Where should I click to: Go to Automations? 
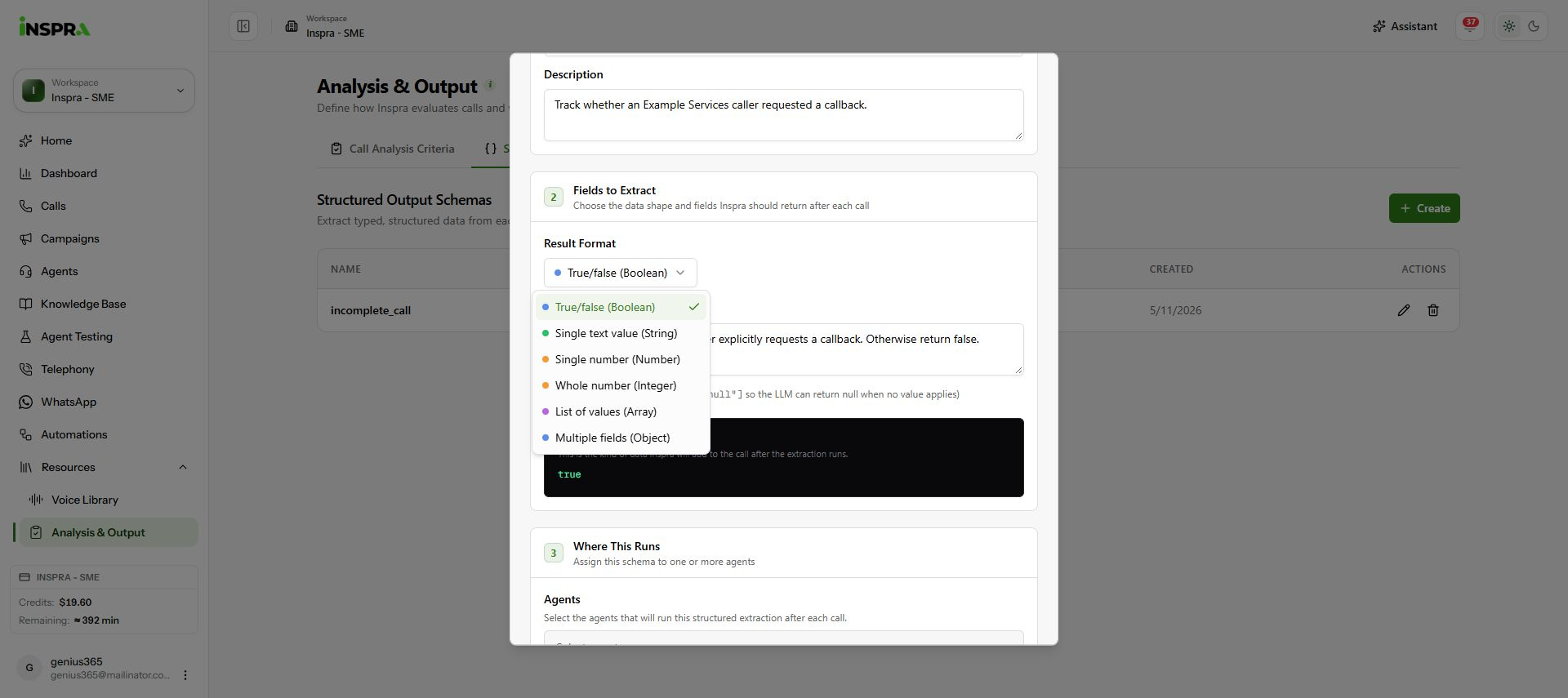tap(105, 434)
